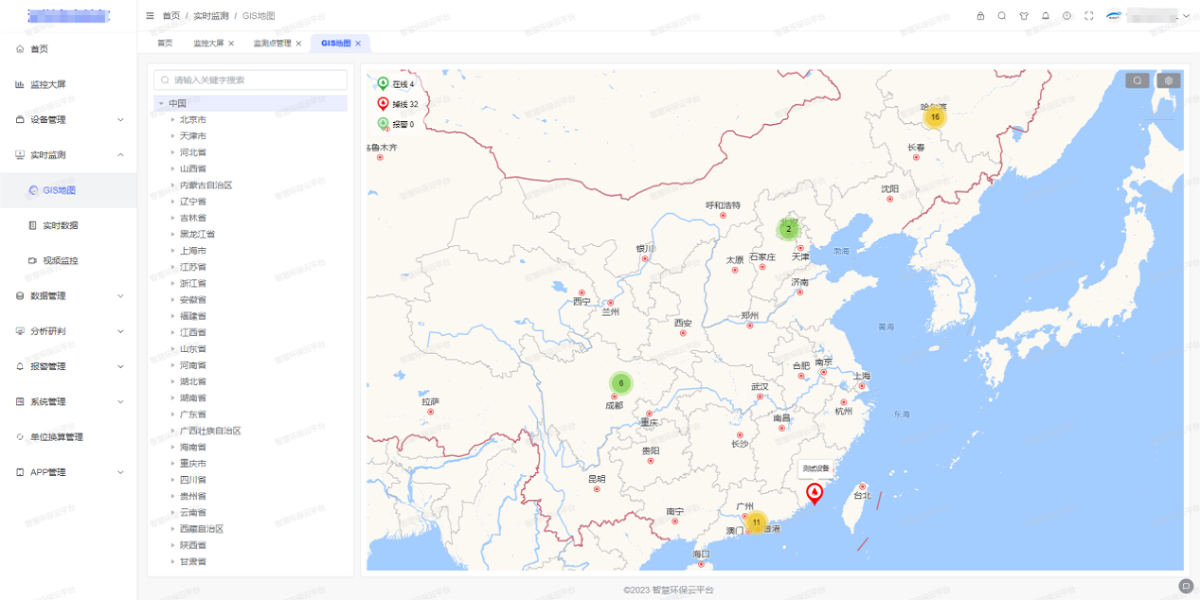Open the notification bell in top bar
The height and width of the screenshot is (600, 1200).
(1045, 16)
